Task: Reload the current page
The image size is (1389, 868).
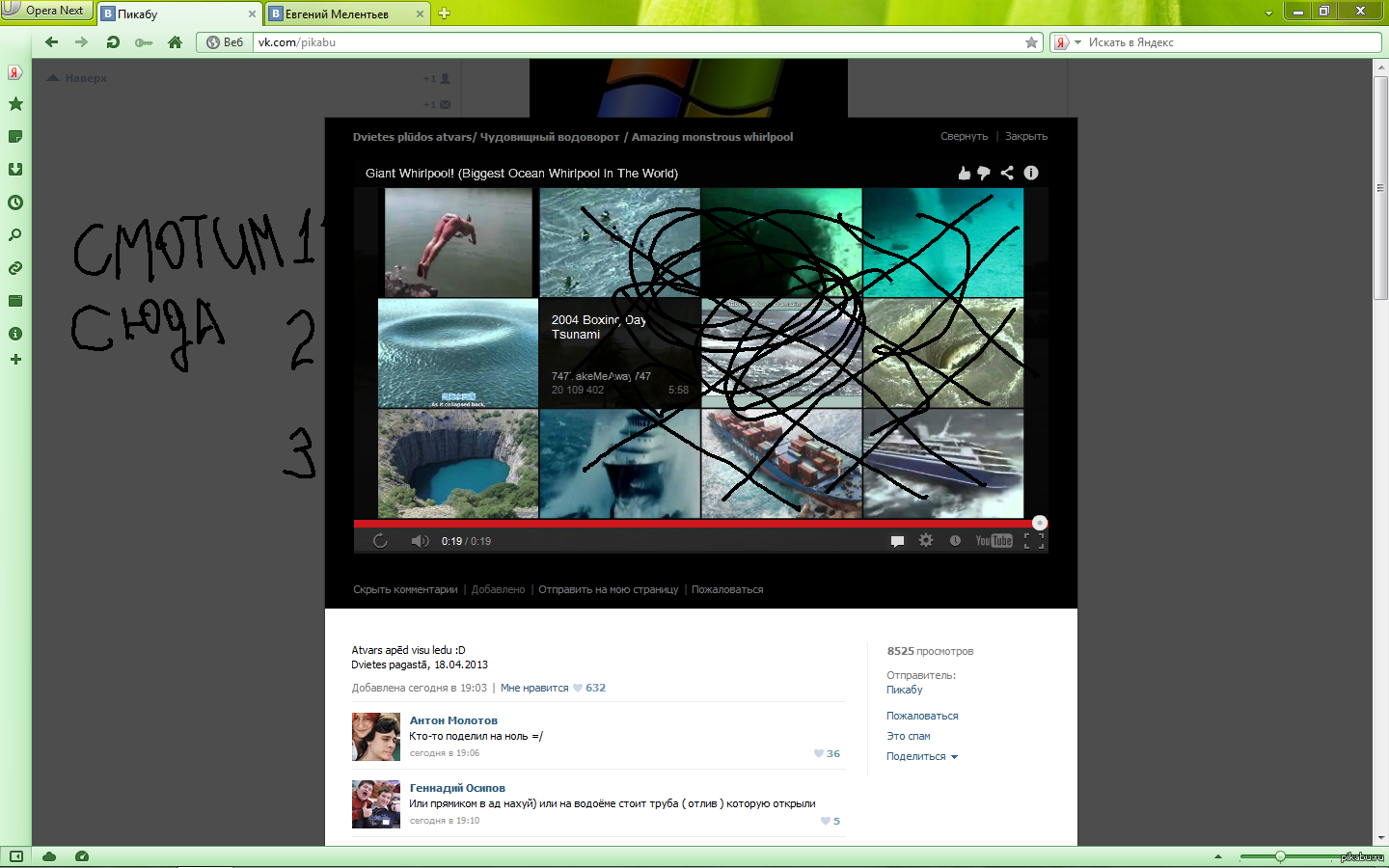Action: coord(113,42)
